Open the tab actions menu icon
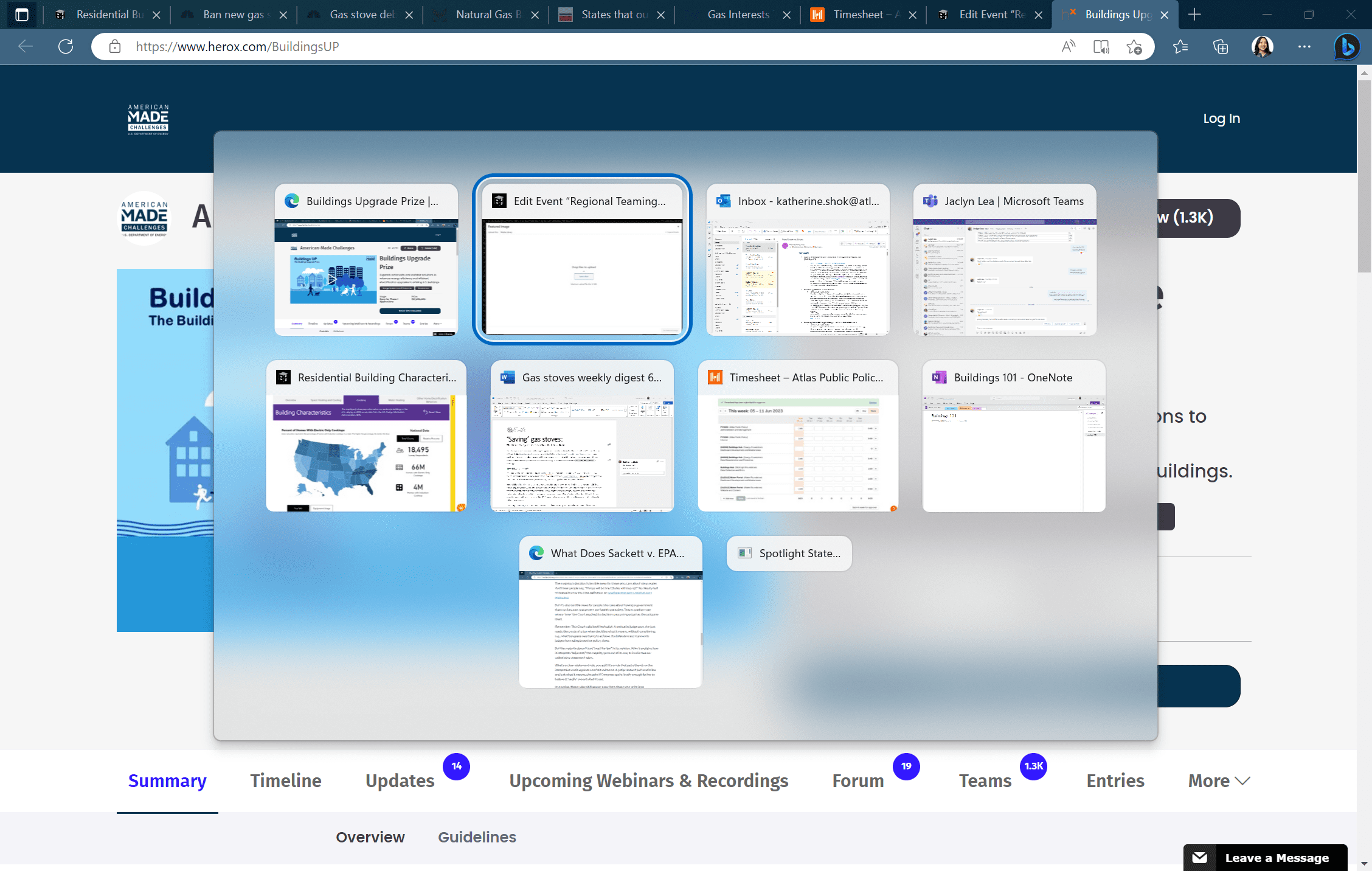Screen dimensions: 1372x871 (21, 15)
